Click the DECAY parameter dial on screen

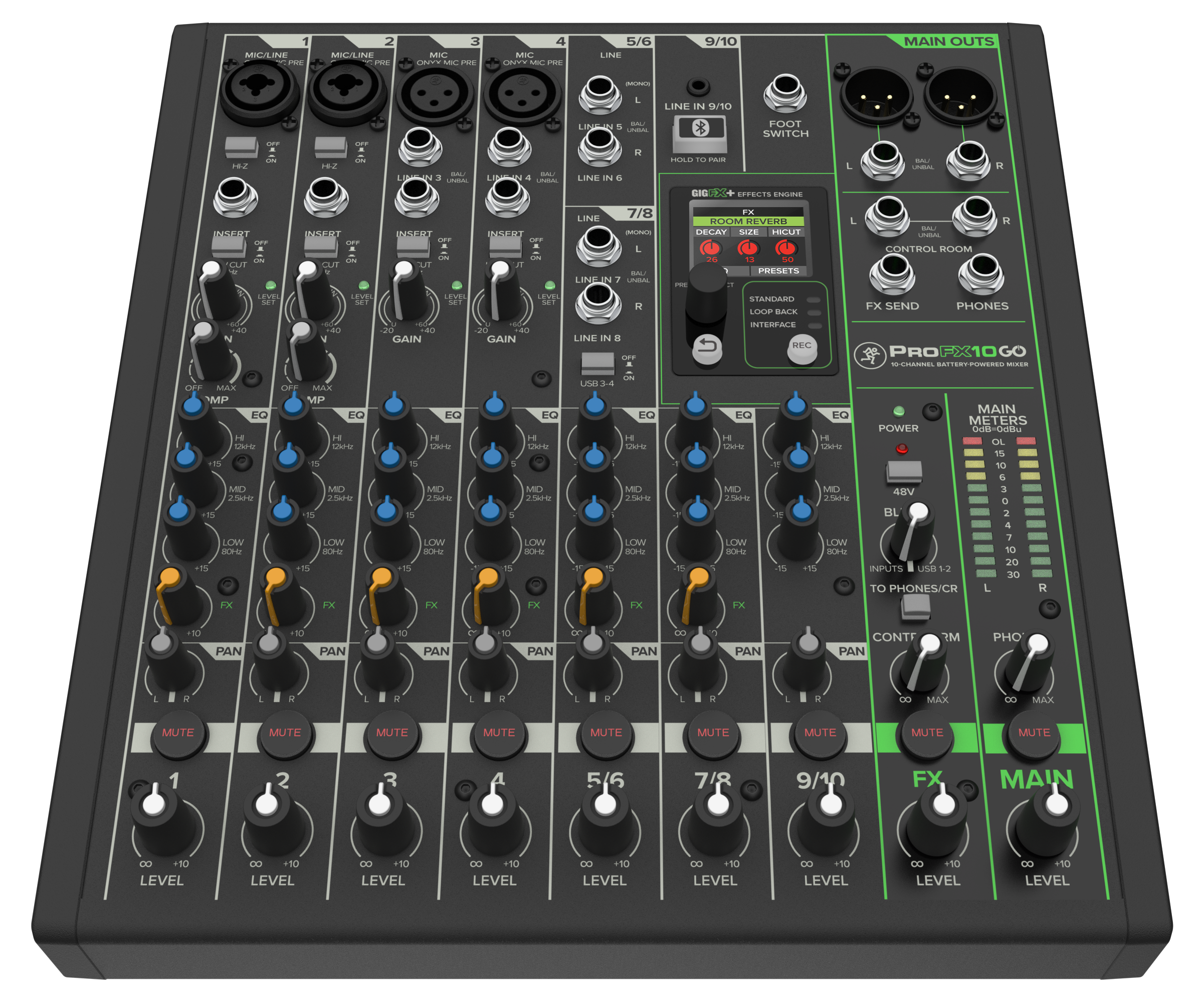[710, 248]
